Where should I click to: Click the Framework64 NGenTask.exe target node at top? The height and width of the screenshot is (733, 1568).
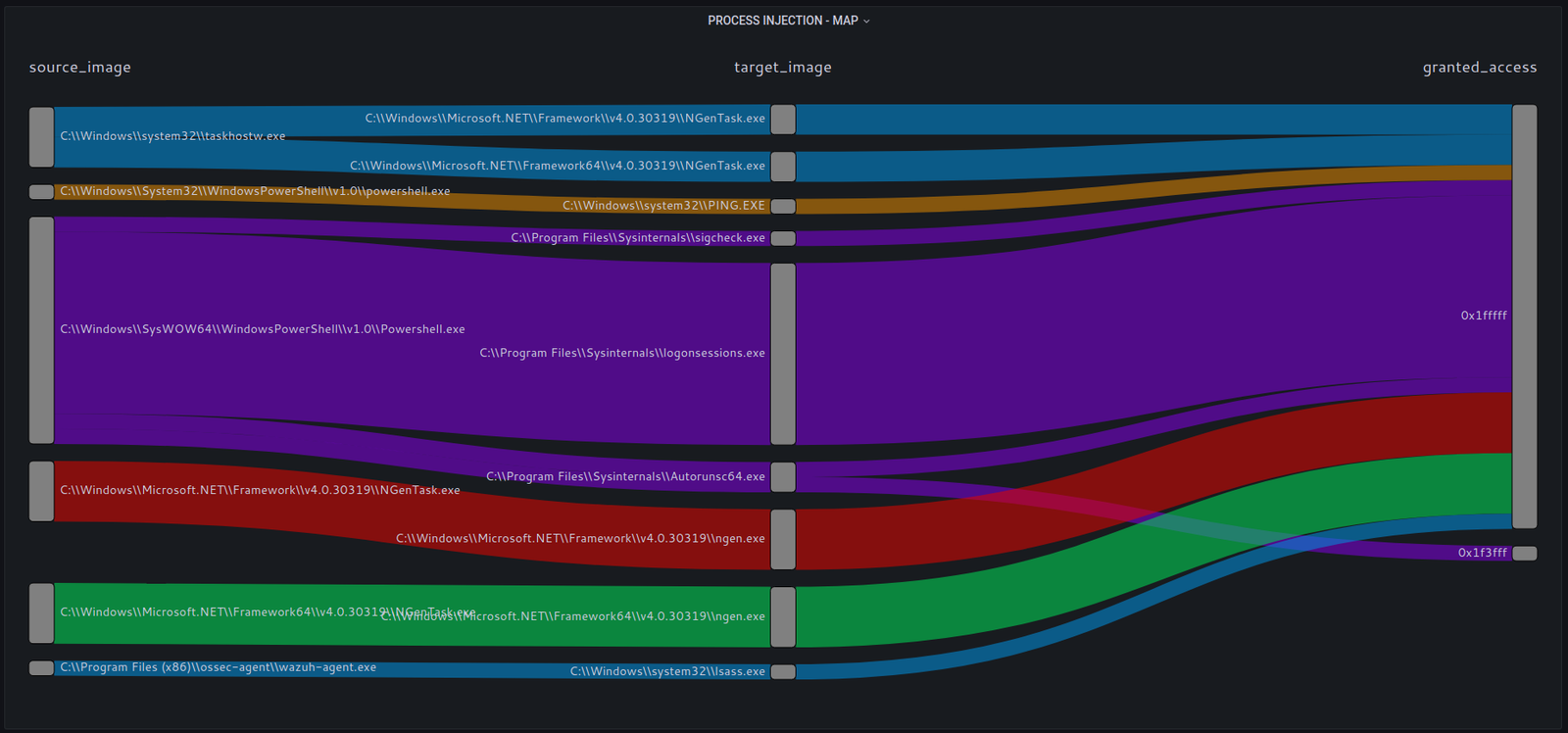pyautogui.click(x=783, y=167)
